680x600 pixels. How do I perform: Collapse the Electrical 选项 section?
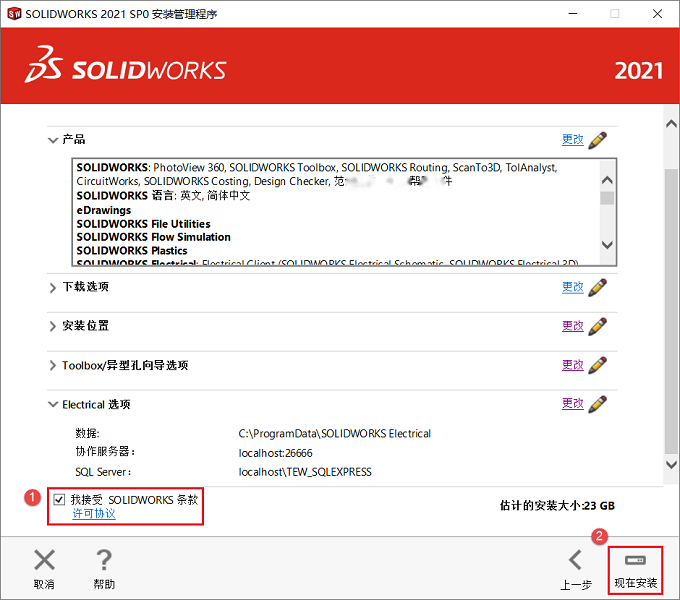[x=52, y=404]
